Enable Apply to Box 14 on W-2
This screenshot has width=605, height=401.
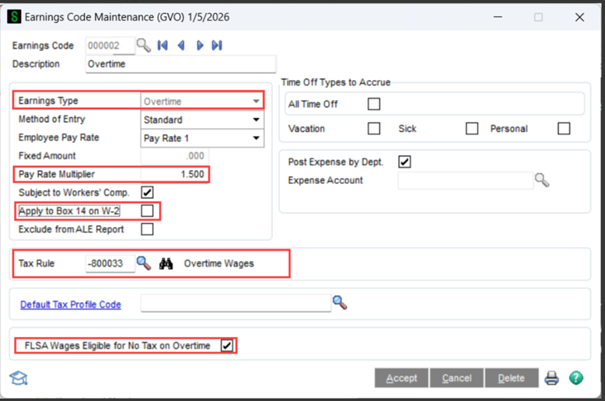[x=148, y=210]
